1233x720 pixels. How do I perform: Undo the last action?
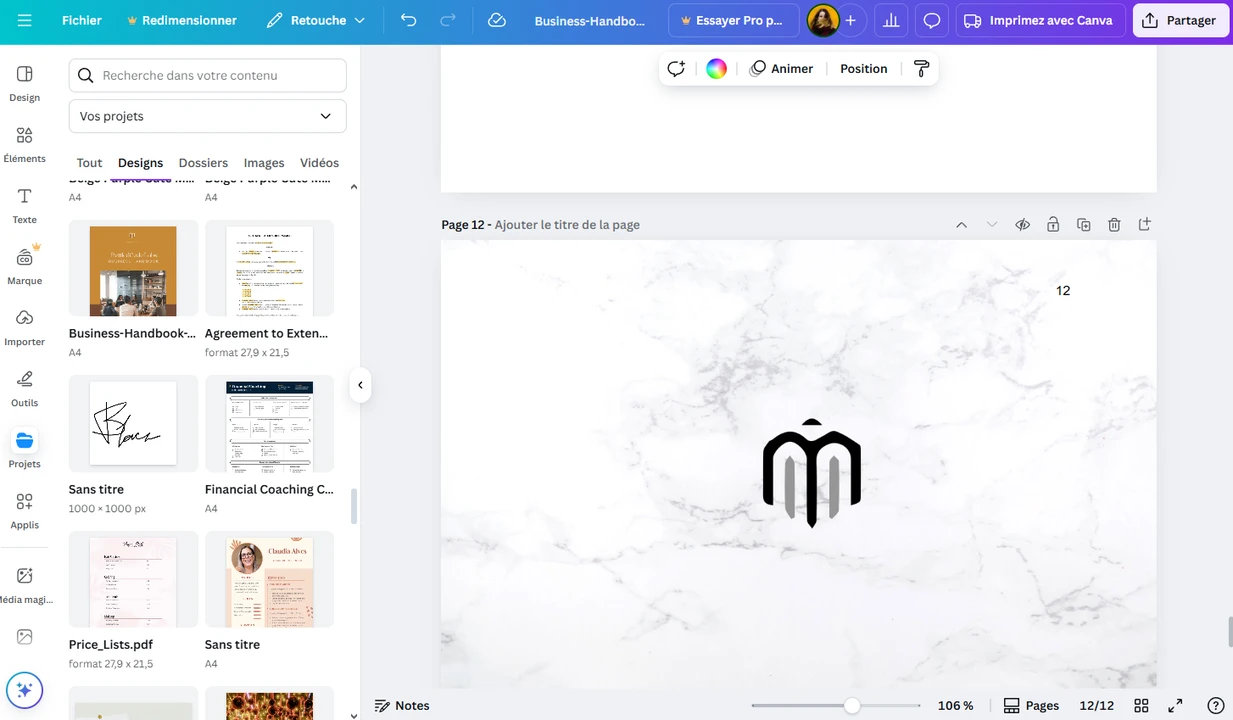408,20
